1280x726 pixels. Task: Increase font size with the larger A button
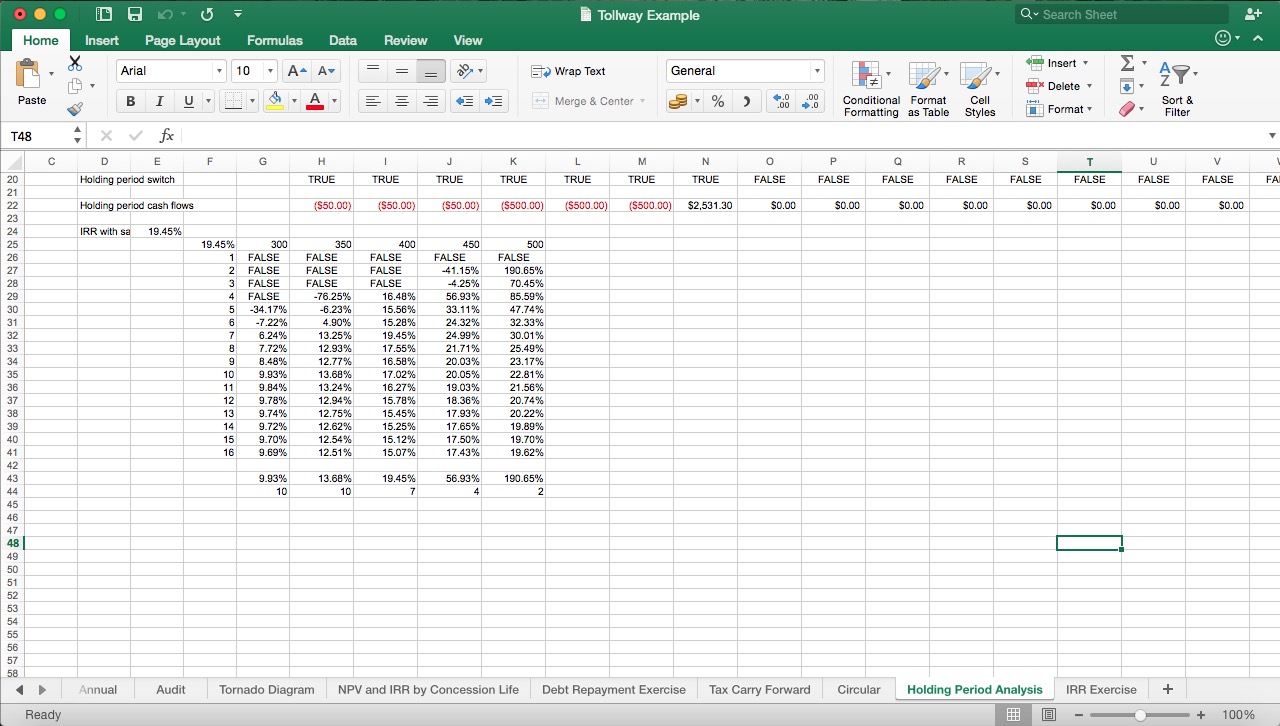point(297,71)
